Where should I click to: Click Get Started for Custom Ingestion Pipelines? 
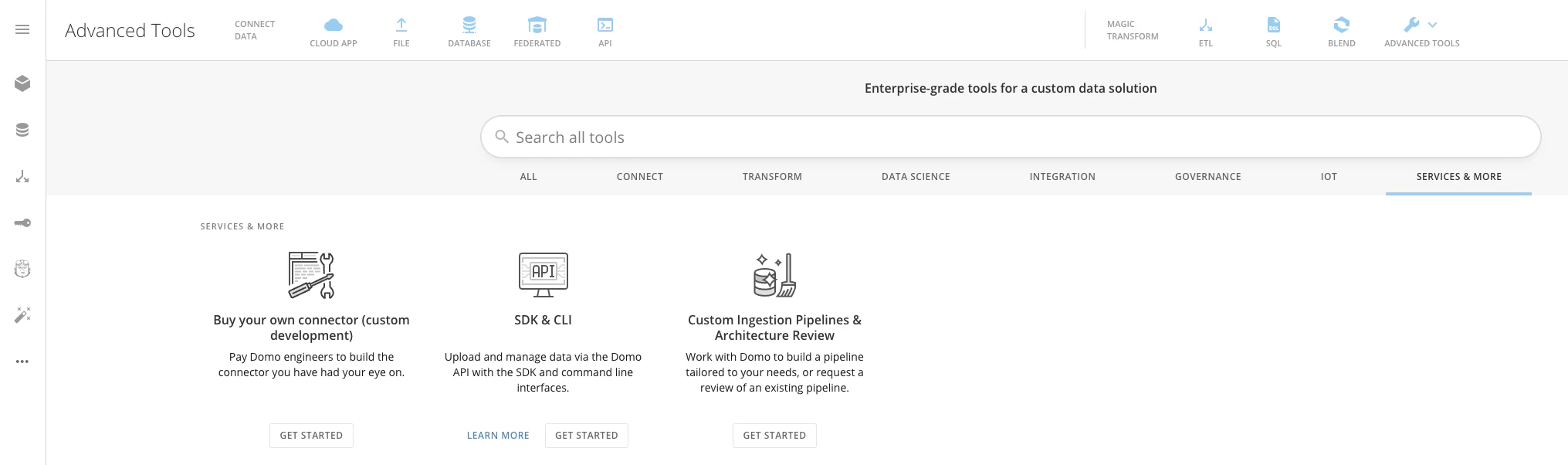point(774,436)
